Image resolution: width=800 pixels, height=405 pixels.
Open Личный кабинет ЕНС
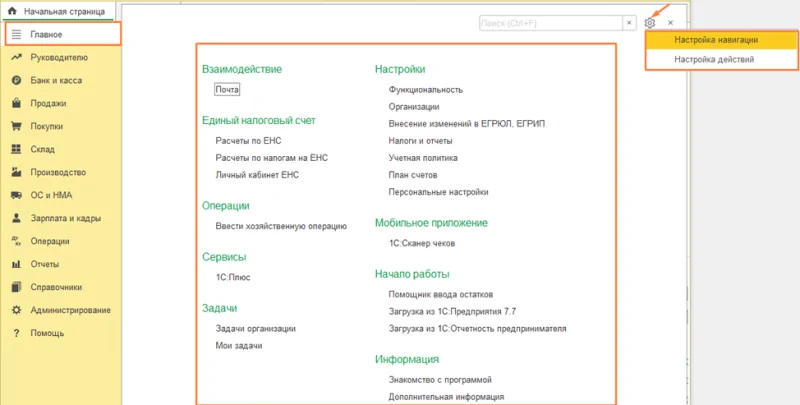[x=257, y=175]
